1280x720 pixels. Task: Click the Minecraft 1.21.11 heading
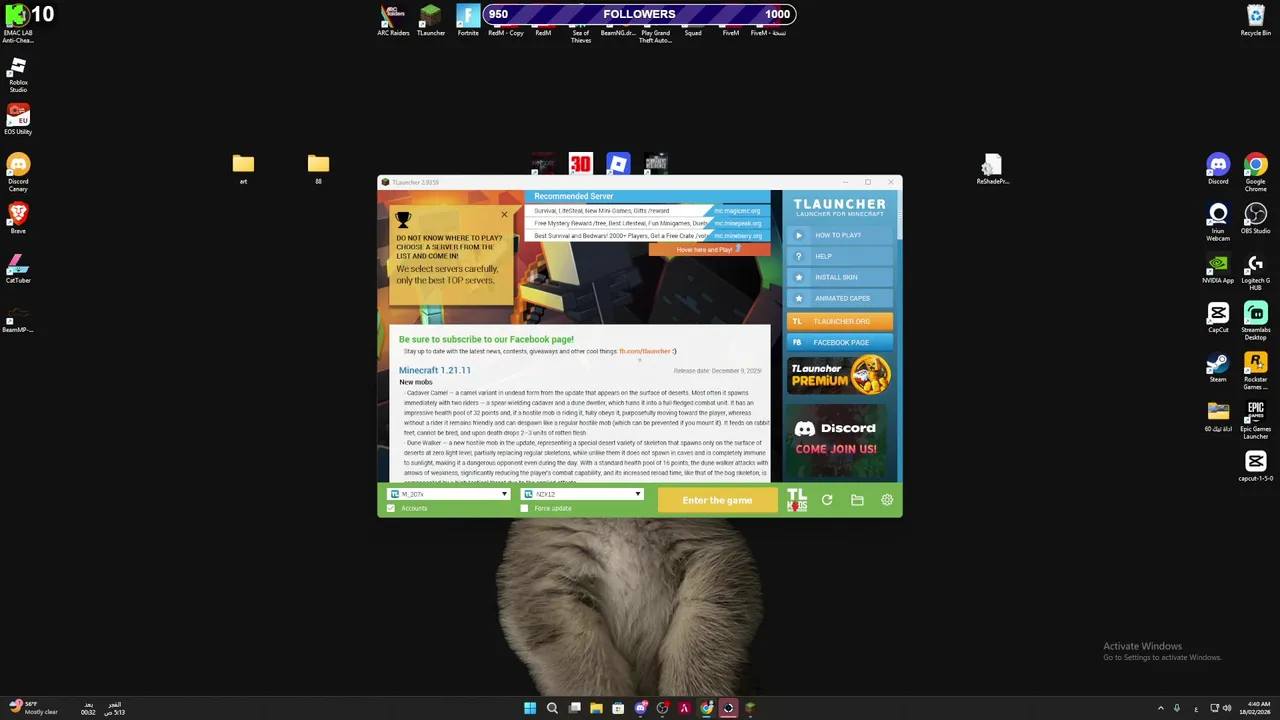tap(435, 370)
